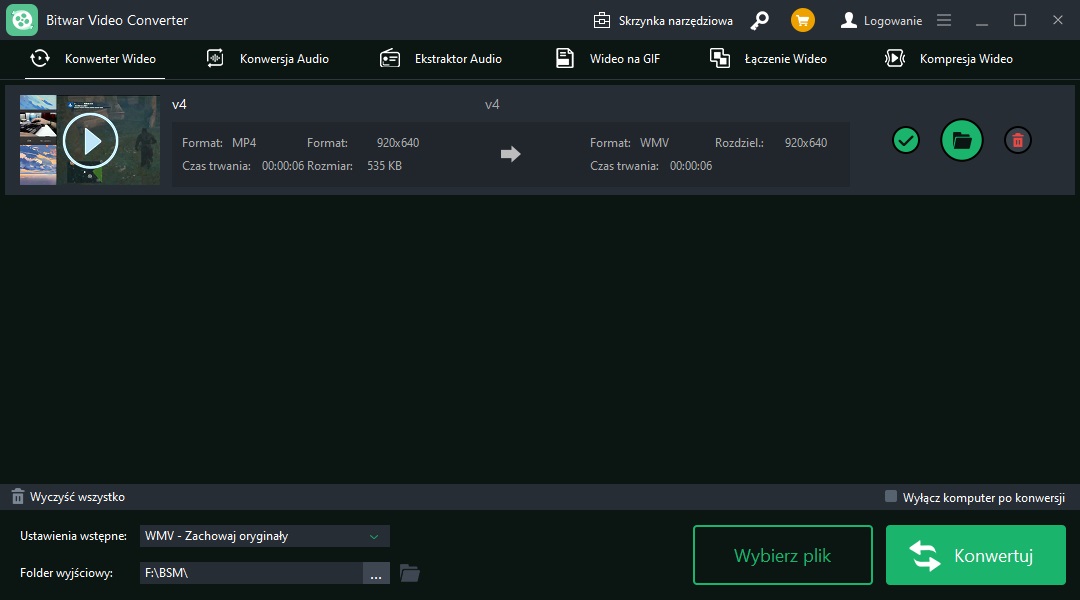The width and height of the screenshot is (1080, 600).
Task: Open the converted file's output folder
Action: [x=962, y=140]
